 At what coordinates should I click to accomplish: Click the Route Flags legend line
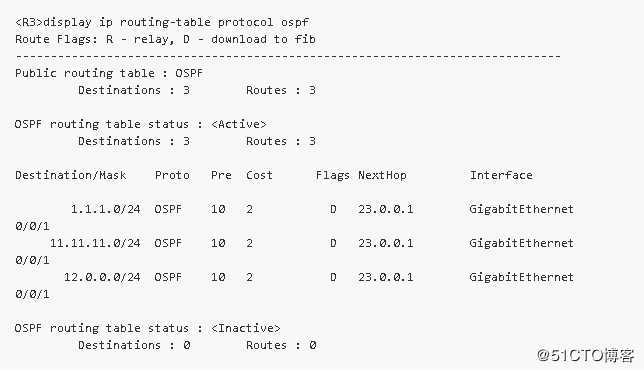[x=165, y=39]
